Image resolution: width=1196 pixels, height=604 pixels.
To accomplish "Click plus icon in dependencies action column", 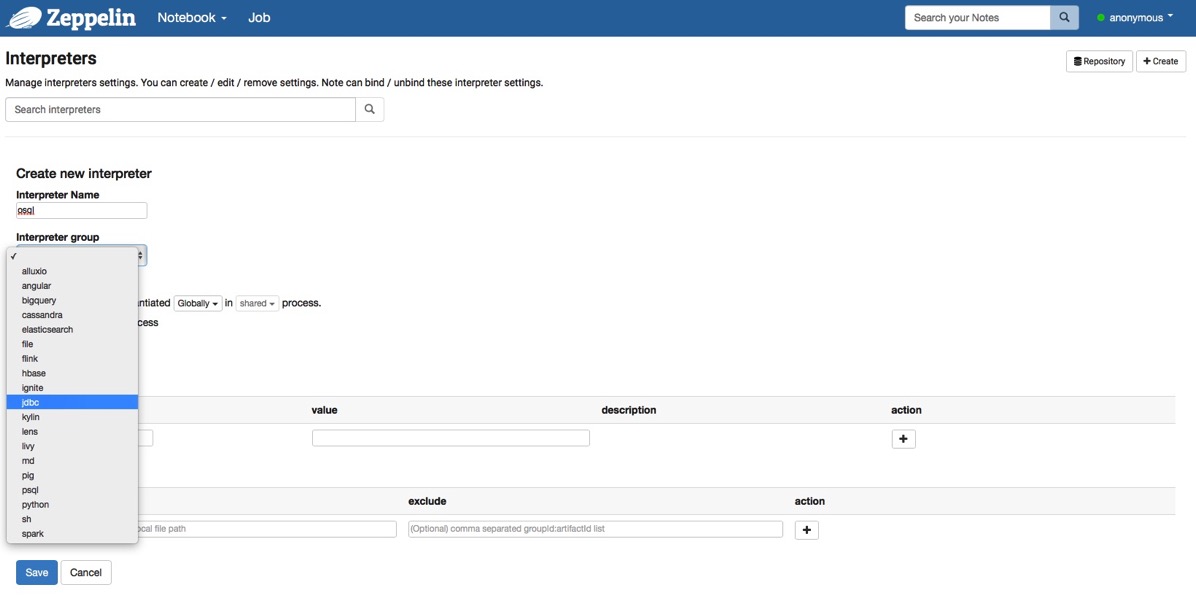I will [x=806, y=530].
